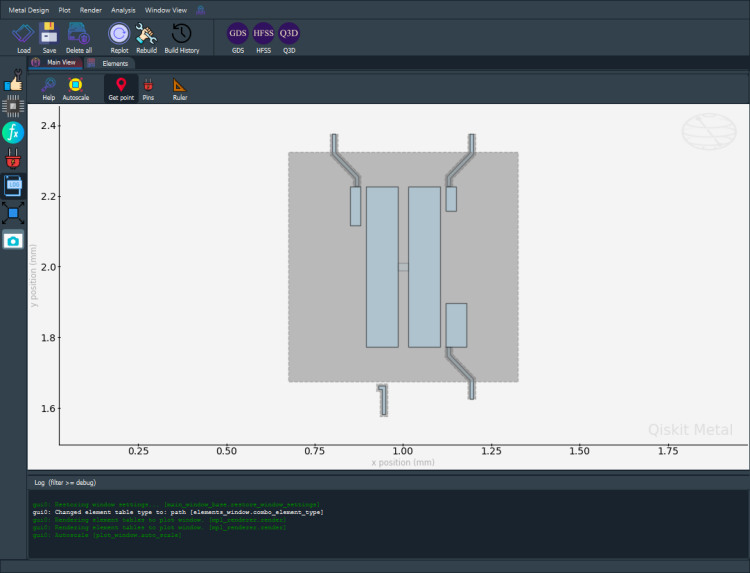
Task: Rebuild the design components
Action: 146,38
